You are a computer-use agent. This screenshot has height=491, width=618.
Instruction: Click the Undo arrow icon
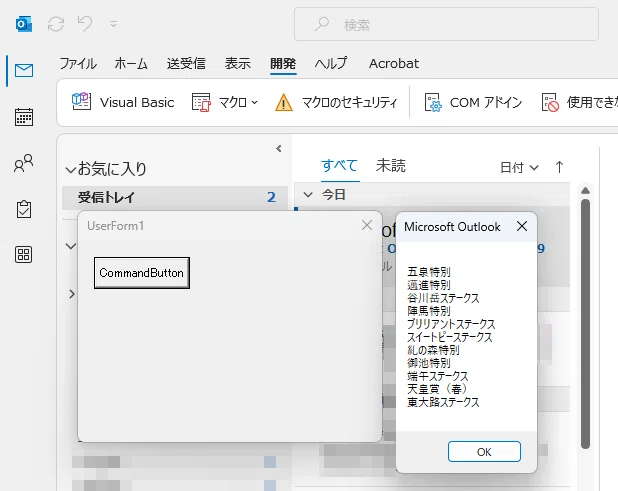tap(85, 24)
